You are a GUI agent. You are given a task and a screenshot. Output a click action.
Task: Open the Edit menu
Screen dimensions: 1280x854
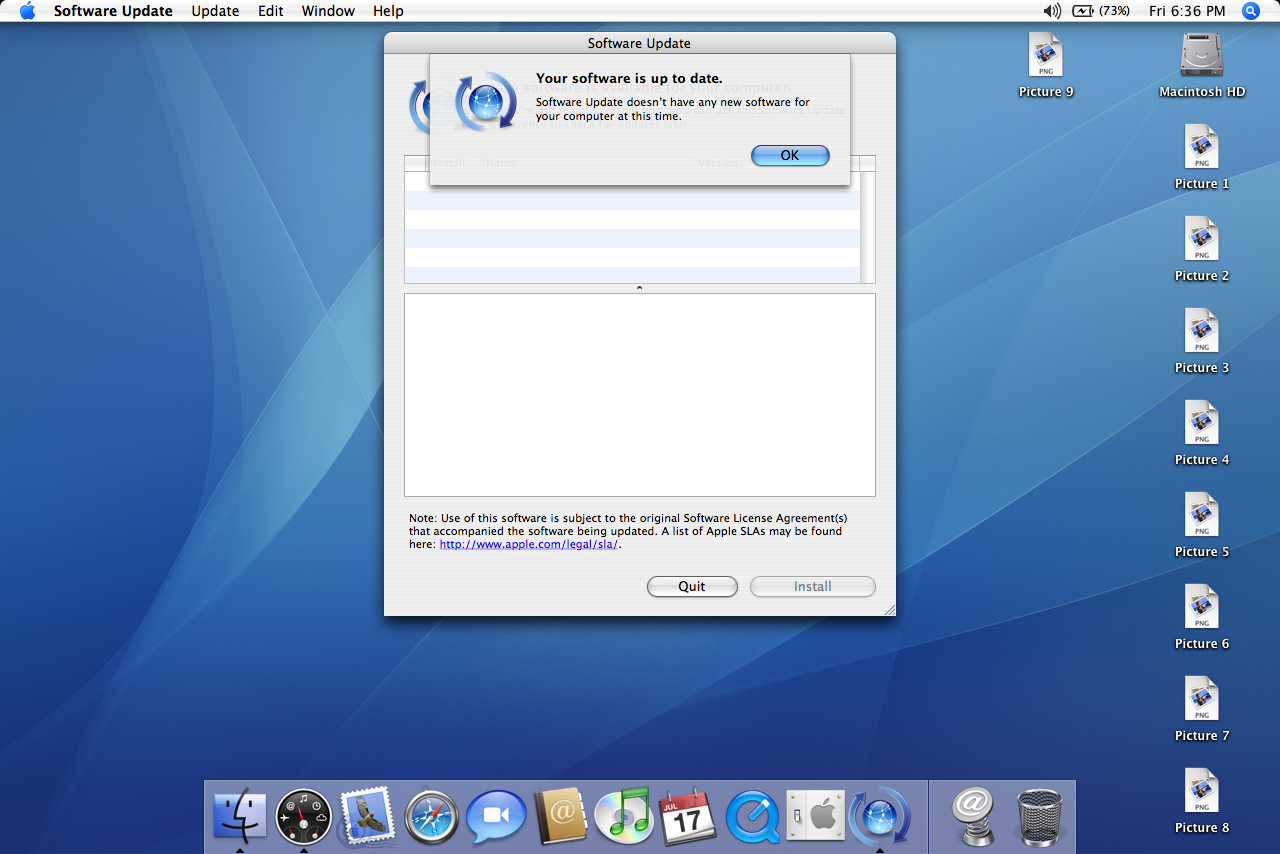click(271, 11)
